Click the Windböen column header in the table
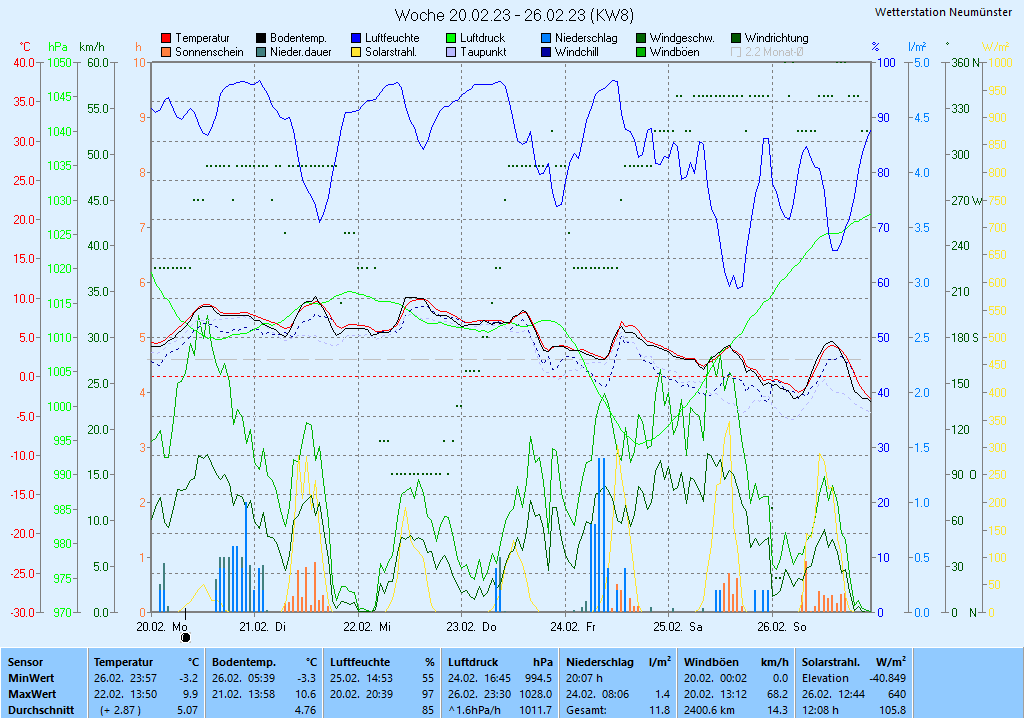 point(711,662)
